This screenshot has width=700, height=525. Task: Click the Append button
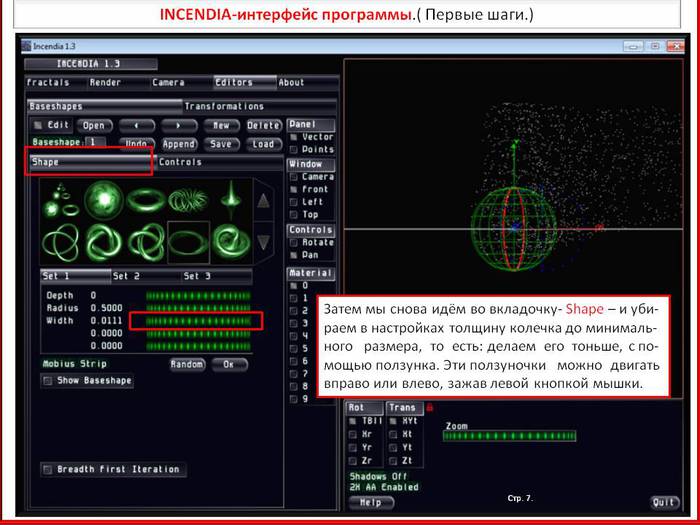(x=179, y=144)
